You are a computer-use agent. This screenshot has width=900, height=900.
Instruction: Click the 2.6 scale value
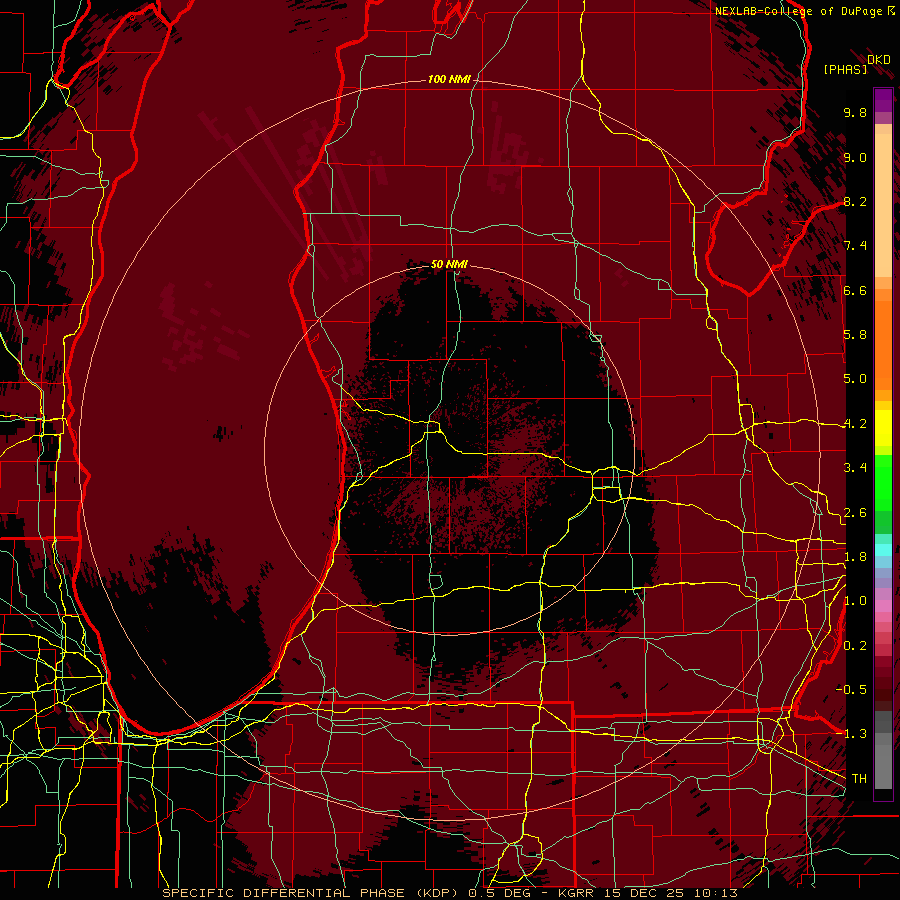855,513
